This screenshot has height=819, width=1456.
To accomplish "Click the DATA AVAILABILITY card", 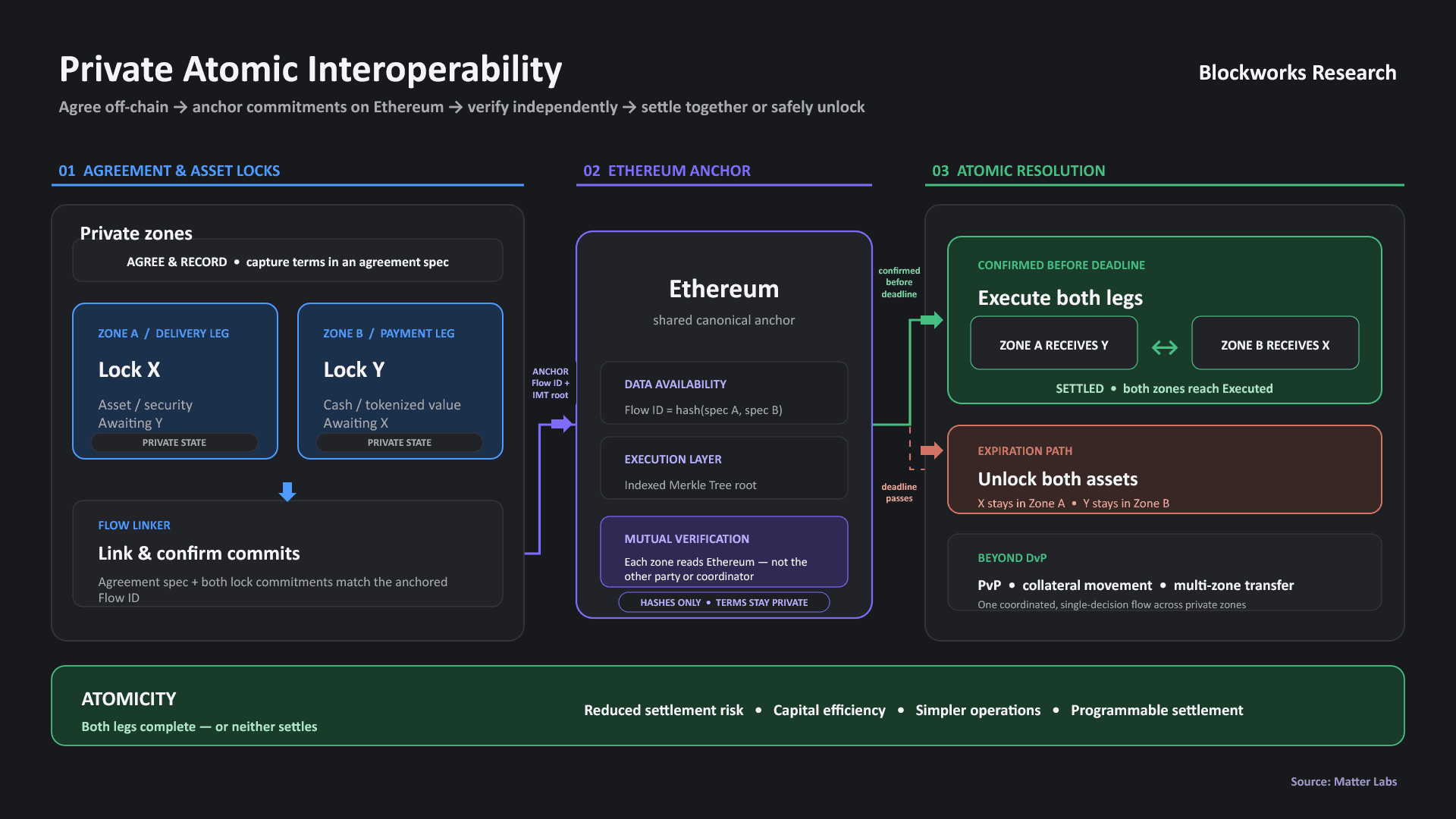I will point(724,393).
